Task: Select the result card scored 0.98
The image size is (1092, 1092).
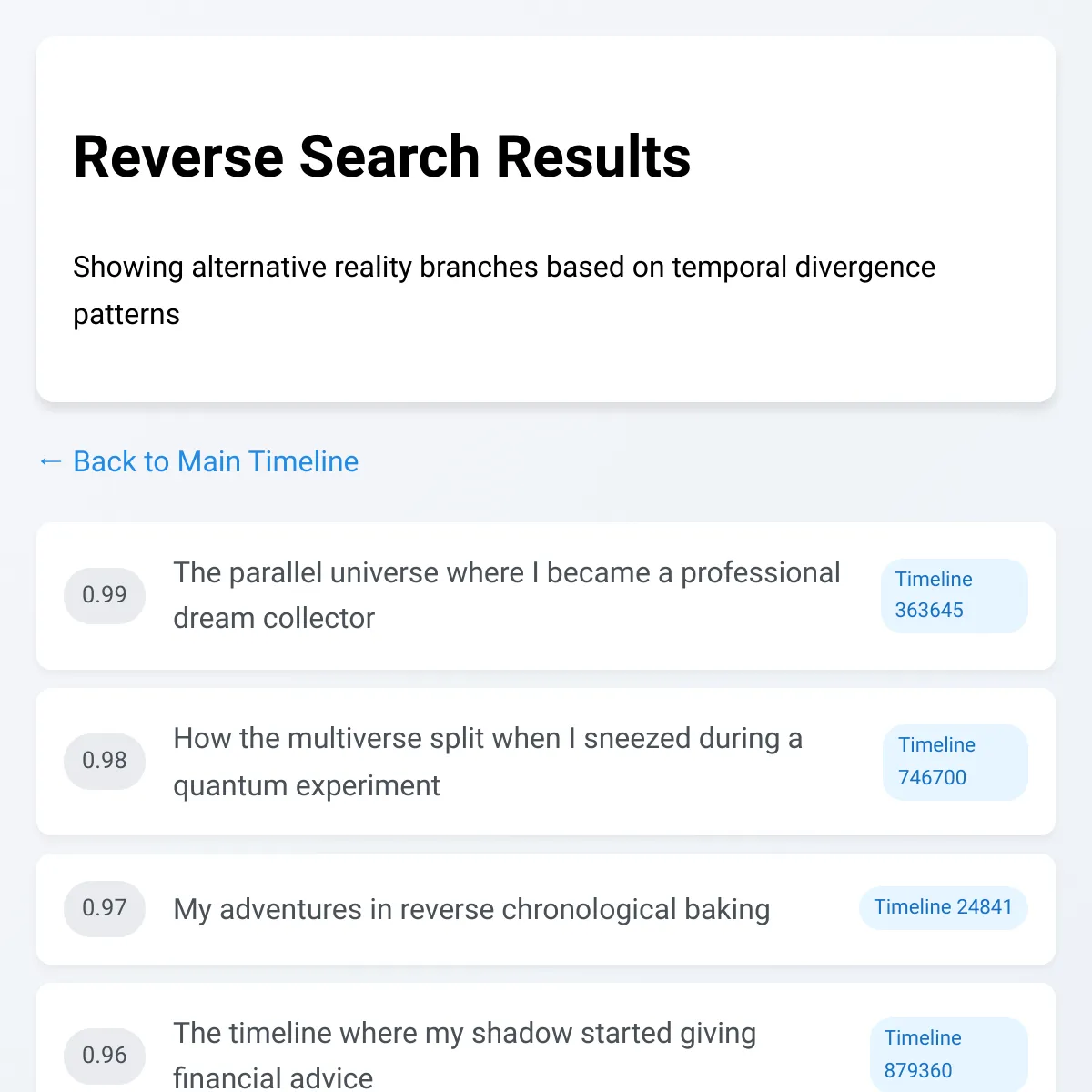Action: click(546, 821)
